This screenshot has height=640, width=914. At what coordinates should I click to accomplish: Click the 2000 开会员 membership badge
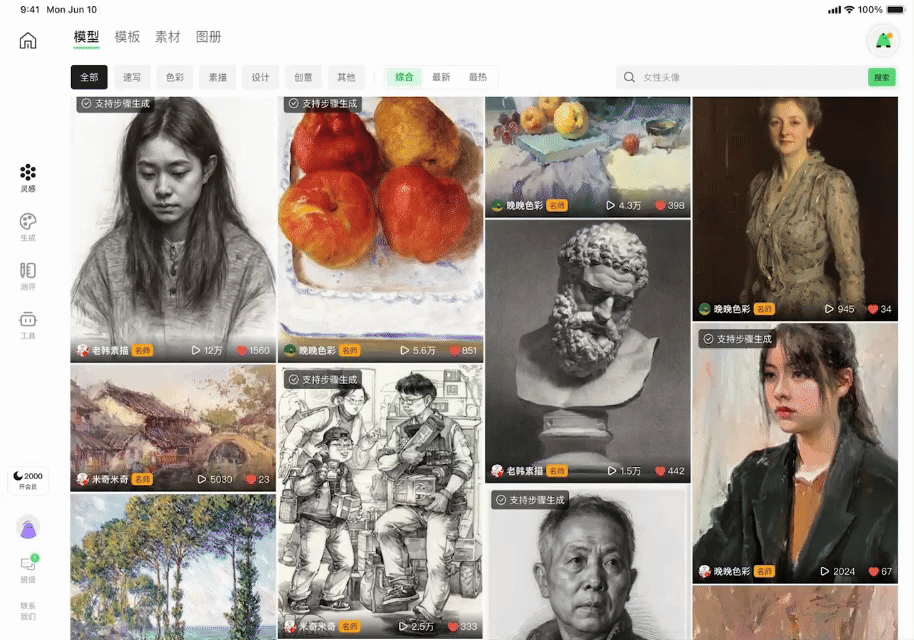28,480
